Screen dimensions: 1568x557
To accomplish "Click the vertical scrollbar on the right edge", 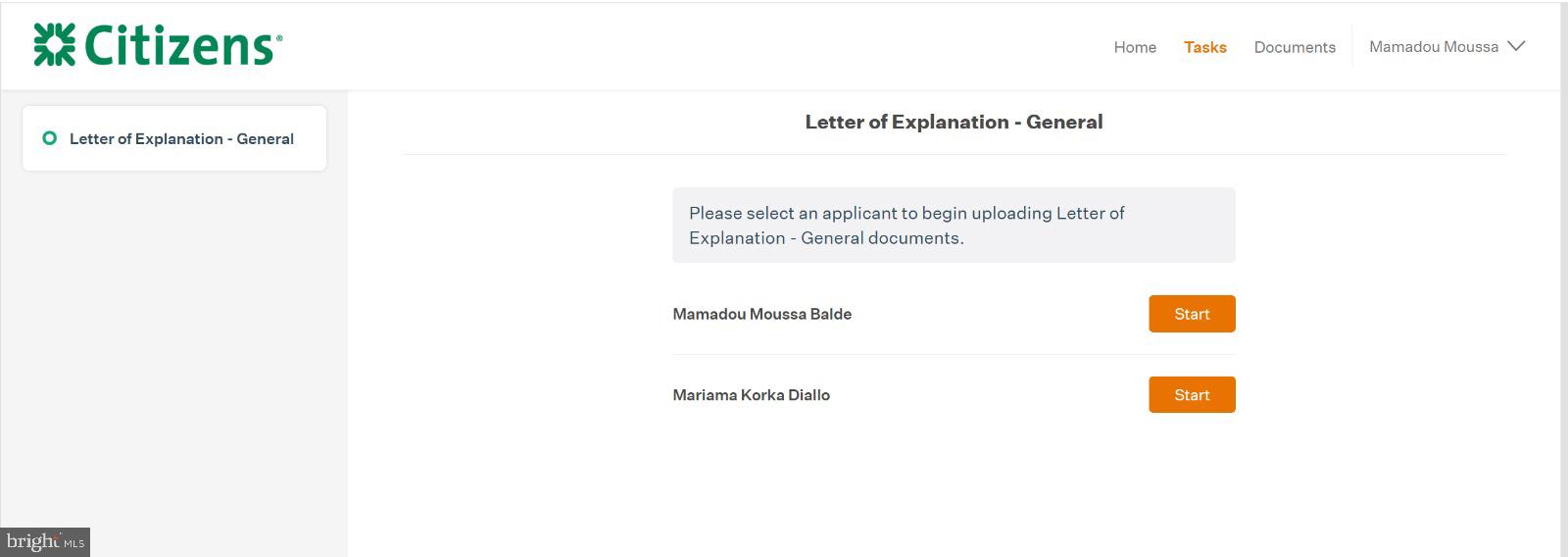I will (x=1564, y=278).
